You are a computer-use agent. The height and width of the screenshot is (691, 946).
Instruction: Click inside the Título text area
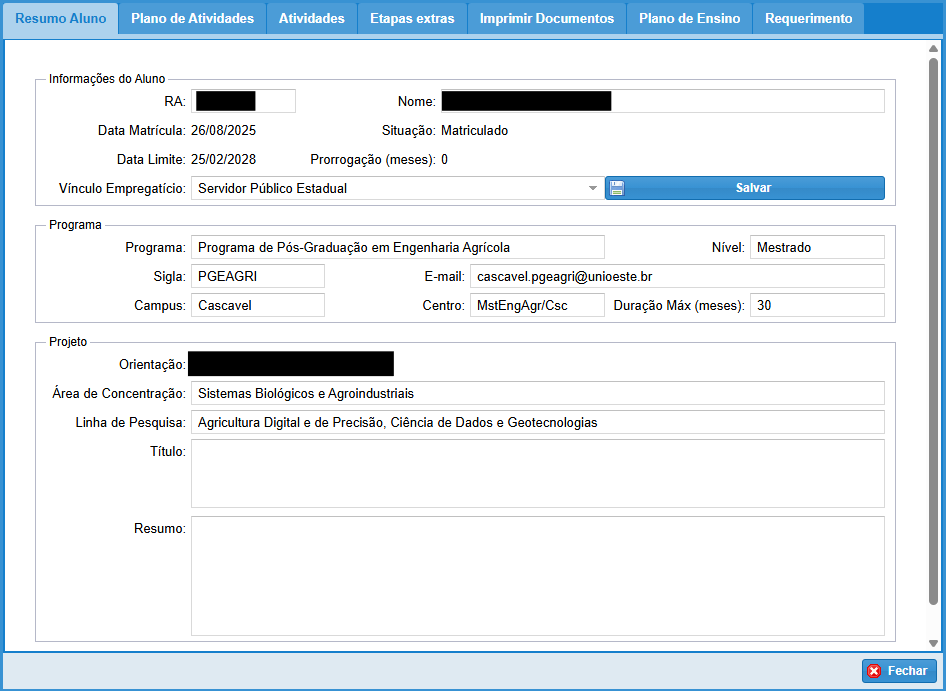pos(537,473)
